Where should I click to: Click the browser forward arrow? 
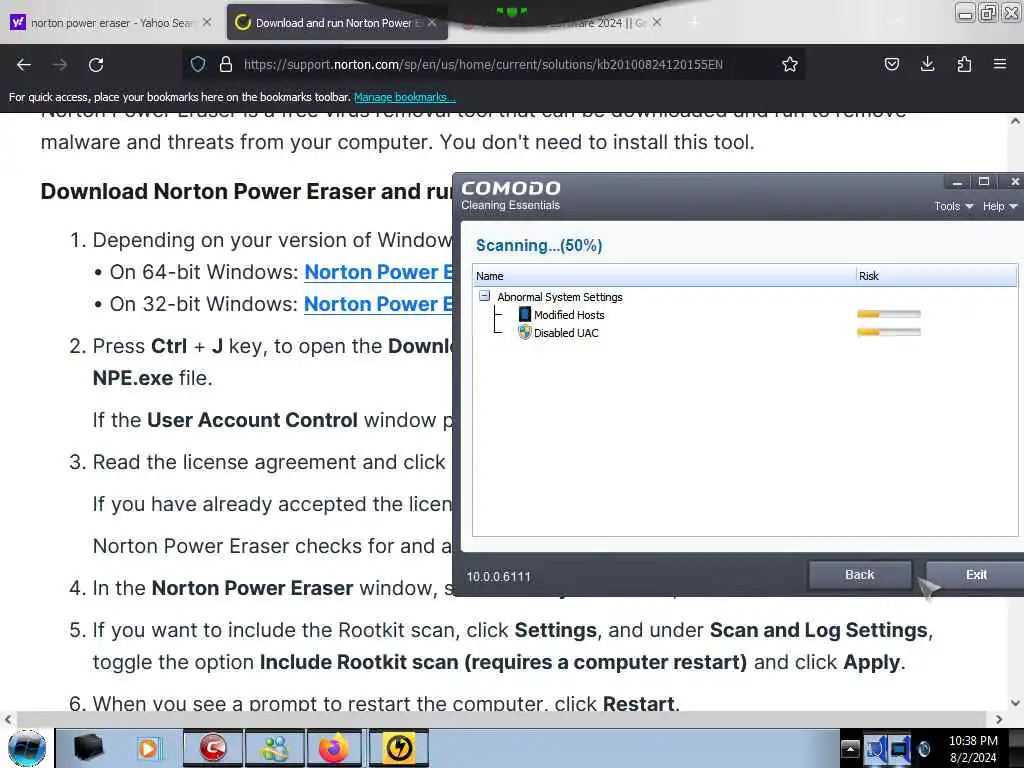pos(60,64)
